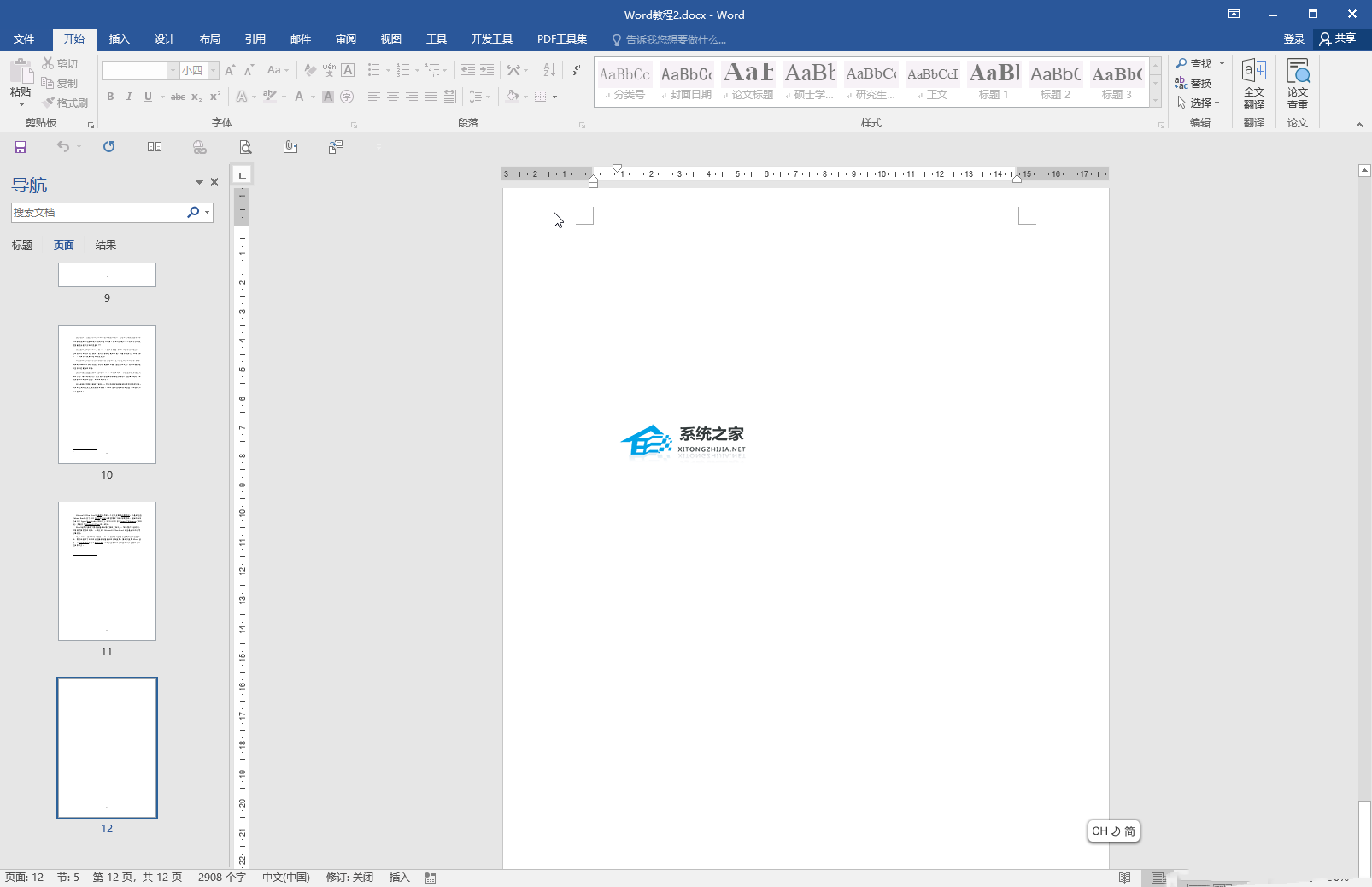Click the shading paint bucket color button
The image size is (1372, 887).
[x=512, y=97]
